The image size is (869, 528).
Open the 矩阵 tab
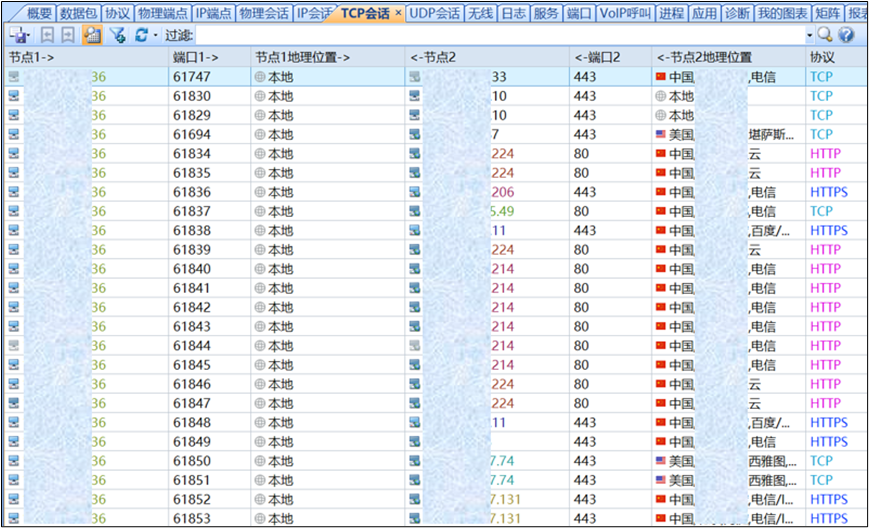point(828,13)
